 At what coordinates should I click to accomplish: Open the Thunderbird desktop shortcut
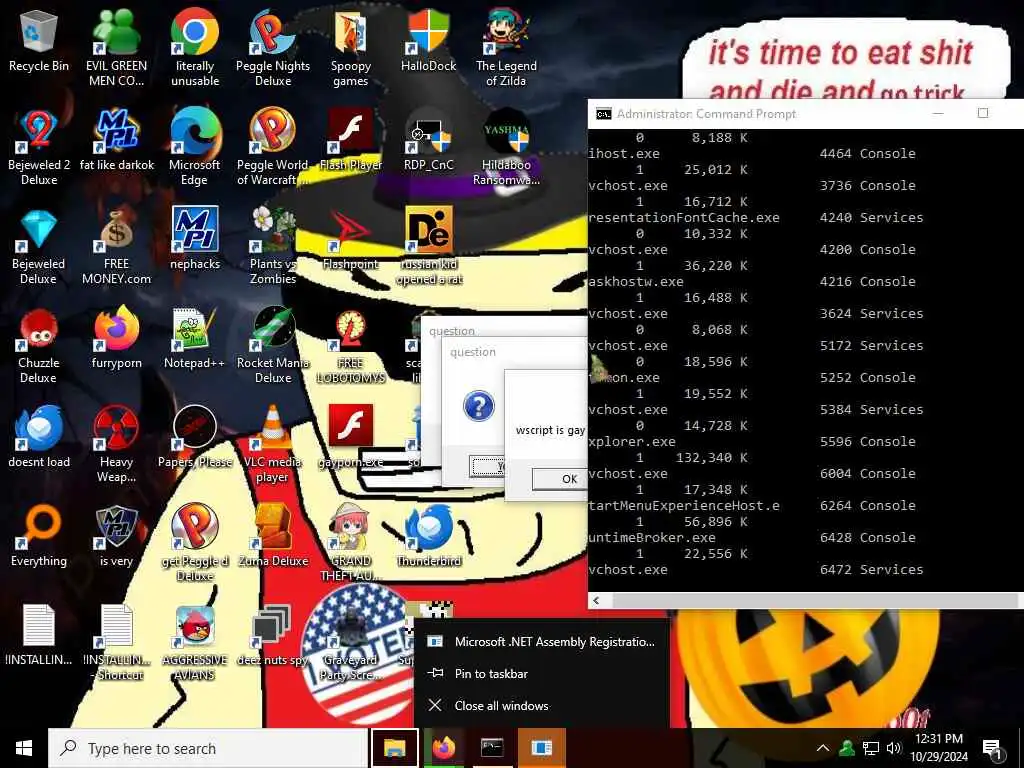click(x=428, y=536)
